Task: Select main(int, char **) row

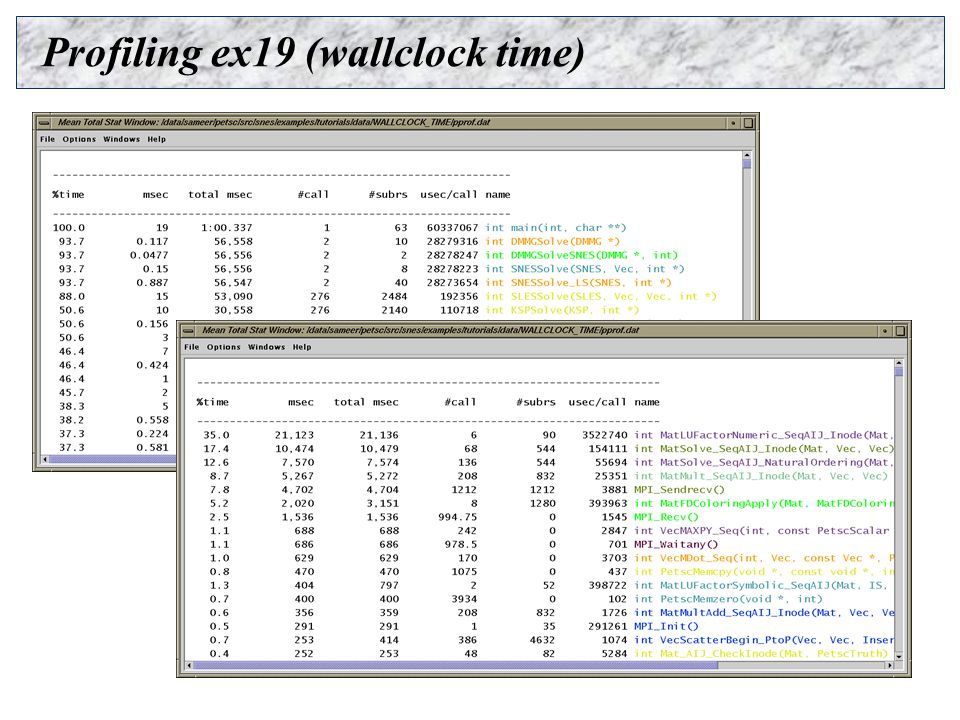Action: tap(340, 228)
